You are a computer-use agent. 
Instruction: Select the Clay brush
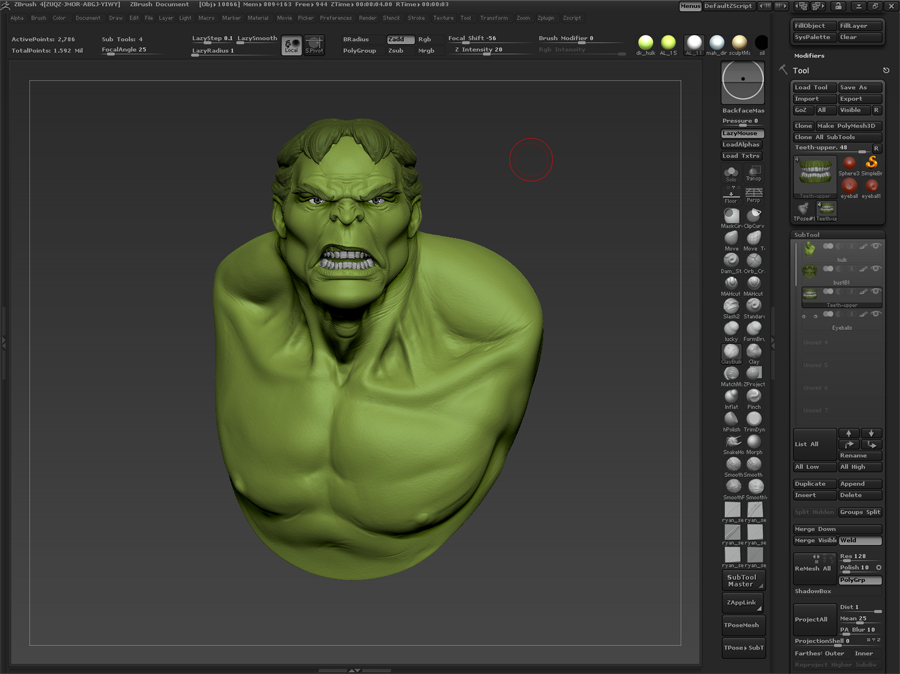pyautogui.click(x=754, y=351)
